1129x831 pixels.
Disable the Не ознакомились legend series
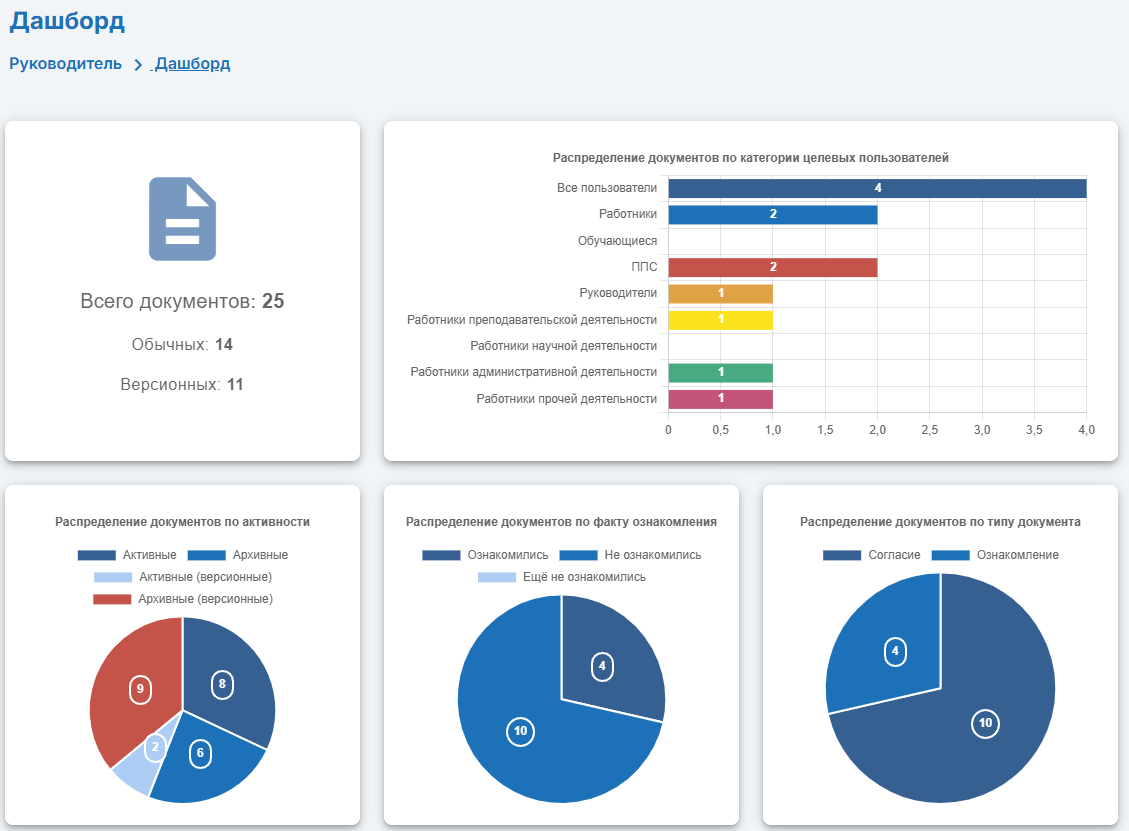click(x=630, y=555)
